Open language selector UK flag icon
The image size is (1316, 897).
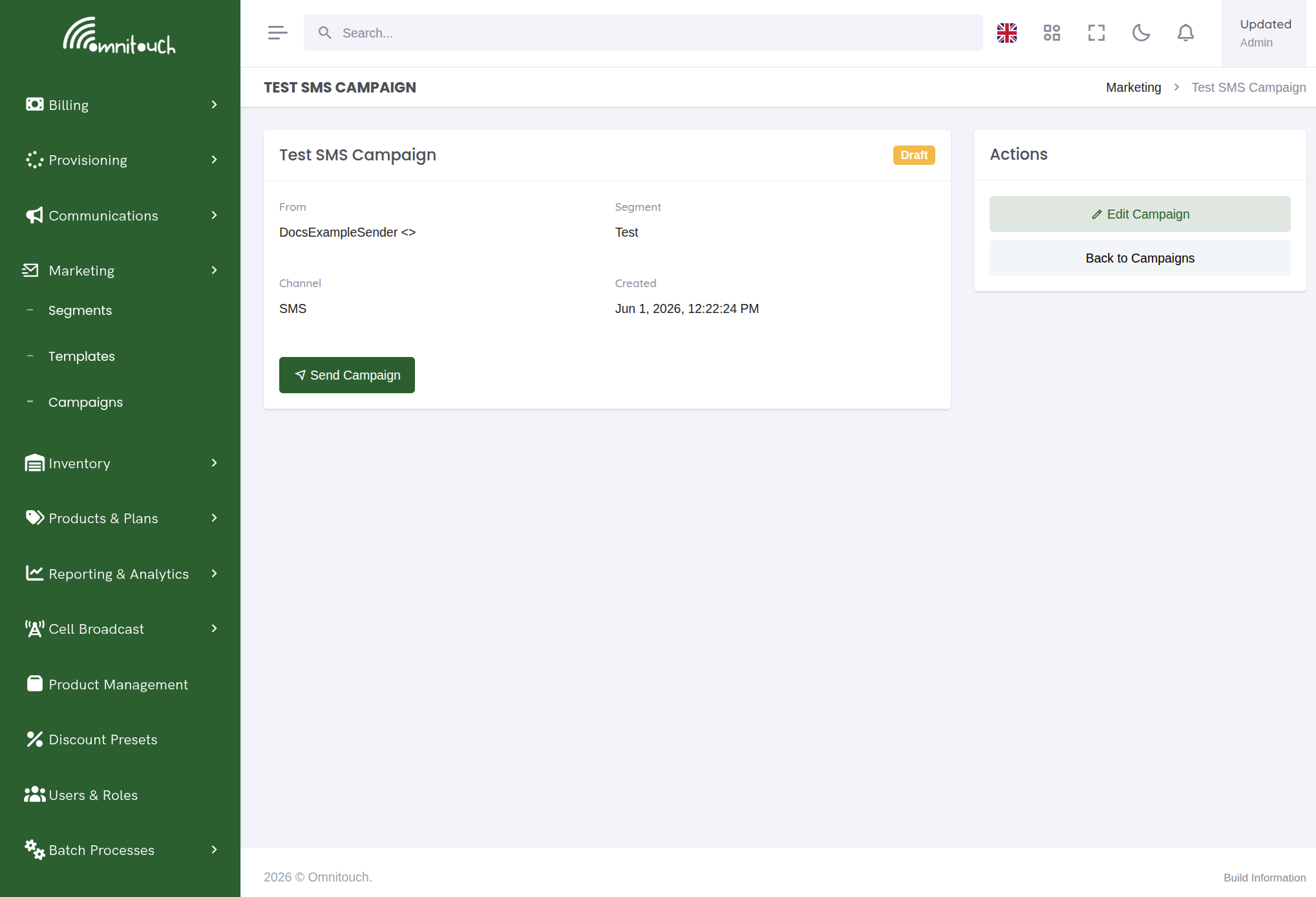(1007, 33)
